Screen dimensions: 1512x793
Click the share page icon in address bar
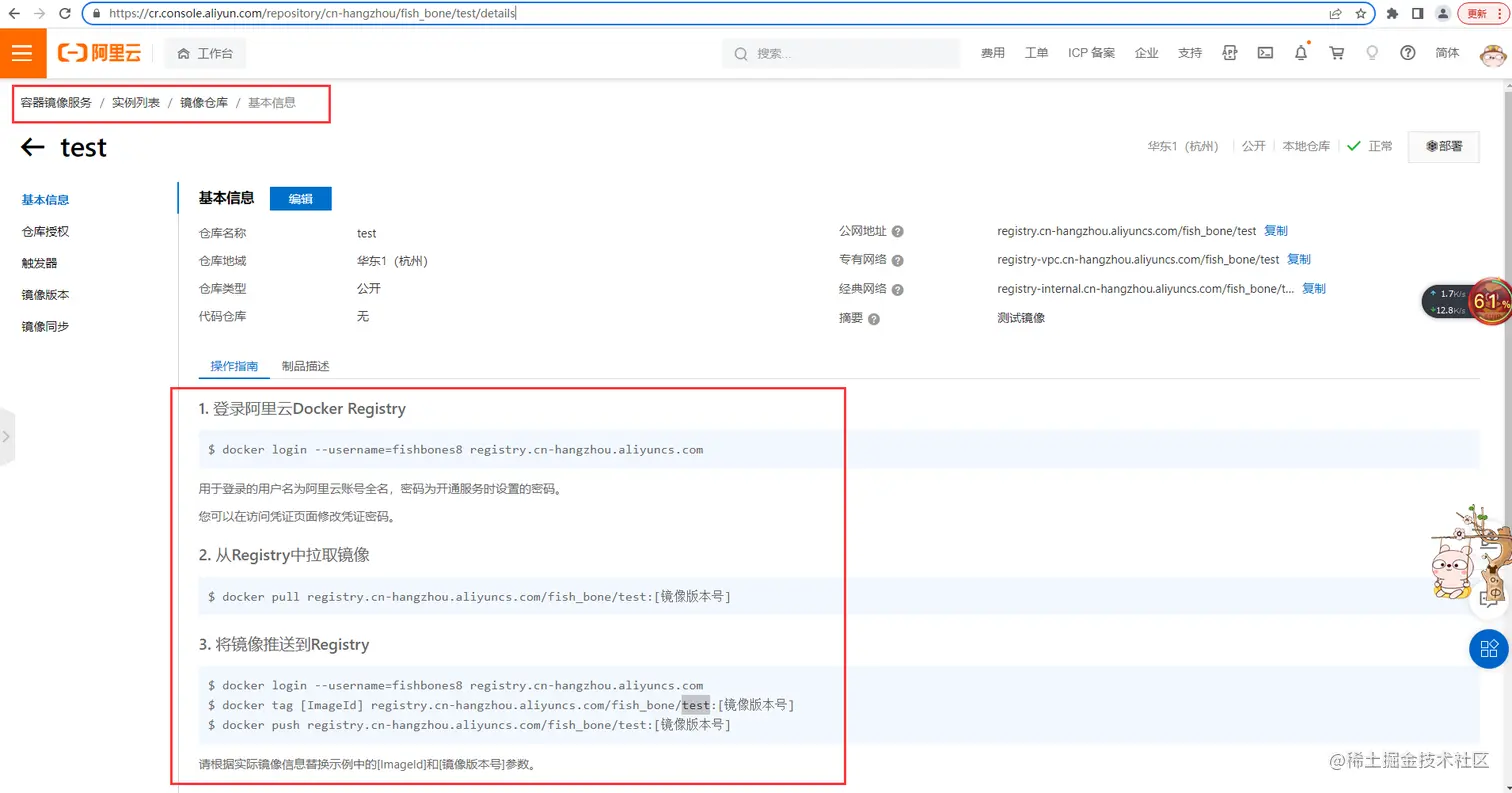pos(1335,14)
